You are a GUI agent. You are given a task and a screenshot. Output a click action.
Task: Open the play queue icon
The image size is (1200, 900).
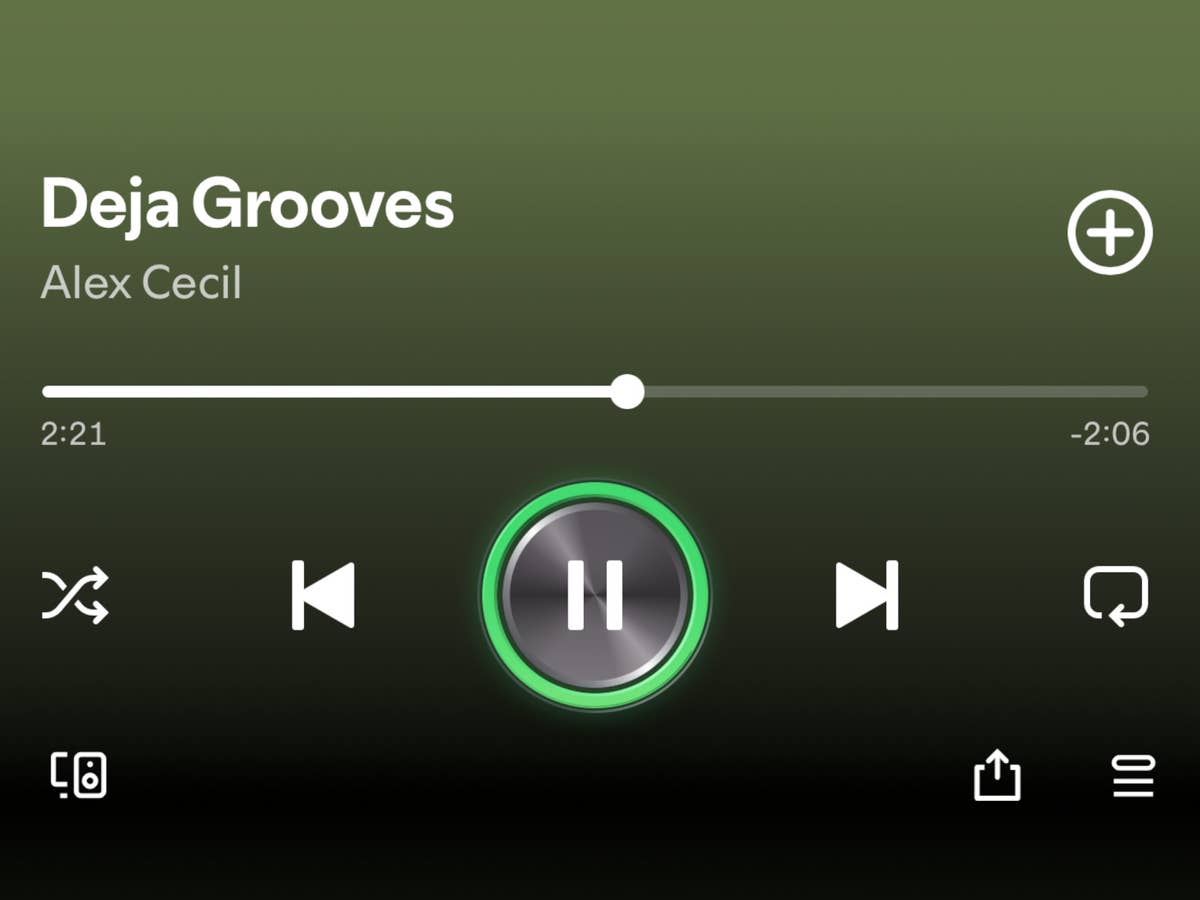tap(1133, 776)
